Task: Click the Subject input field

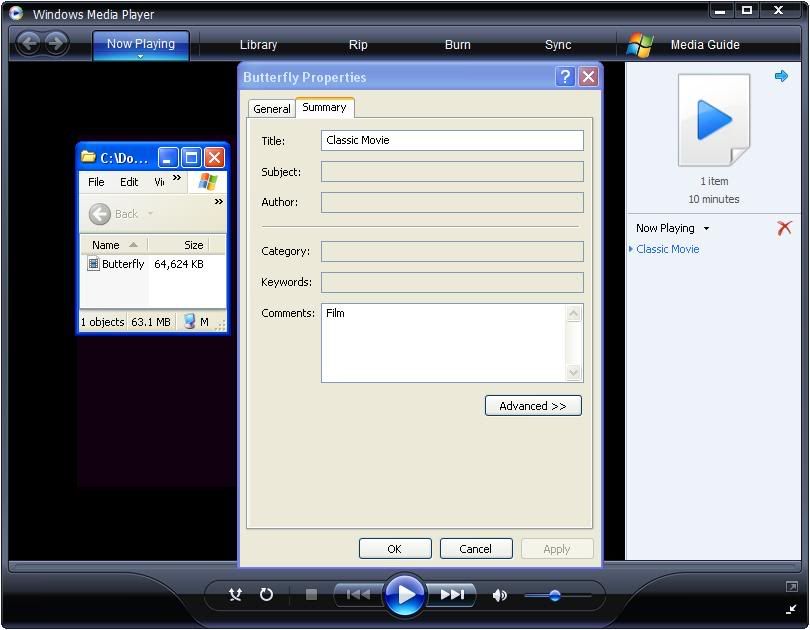Action: [x=452, y=171]
